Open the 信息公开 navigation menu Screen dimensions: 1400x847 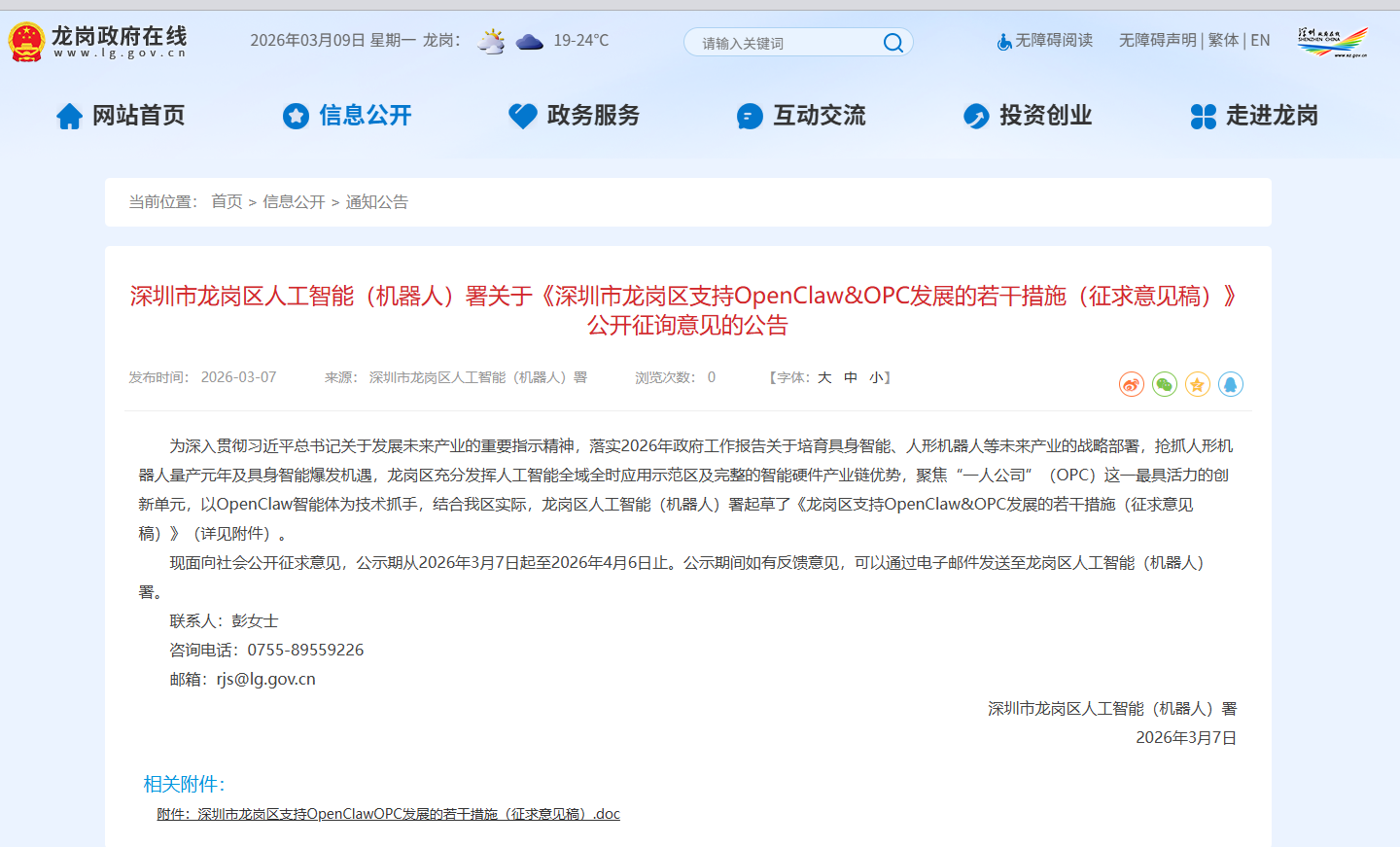pyautogui.click(x=347, y=116)
